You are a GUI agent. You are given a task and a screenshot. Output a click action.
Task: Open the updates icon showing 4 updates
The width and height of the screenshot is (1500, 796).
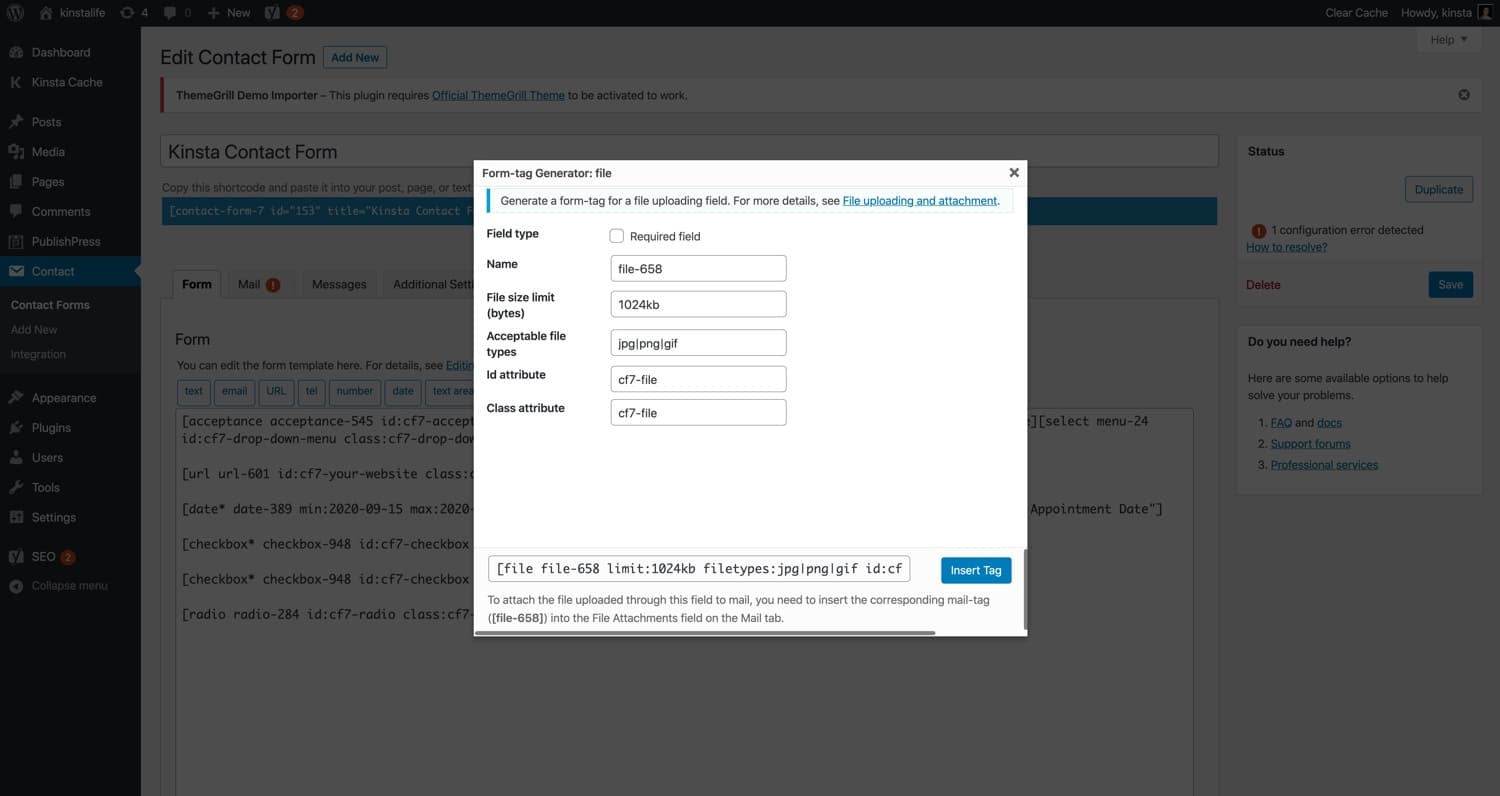[x=131, y=12]
